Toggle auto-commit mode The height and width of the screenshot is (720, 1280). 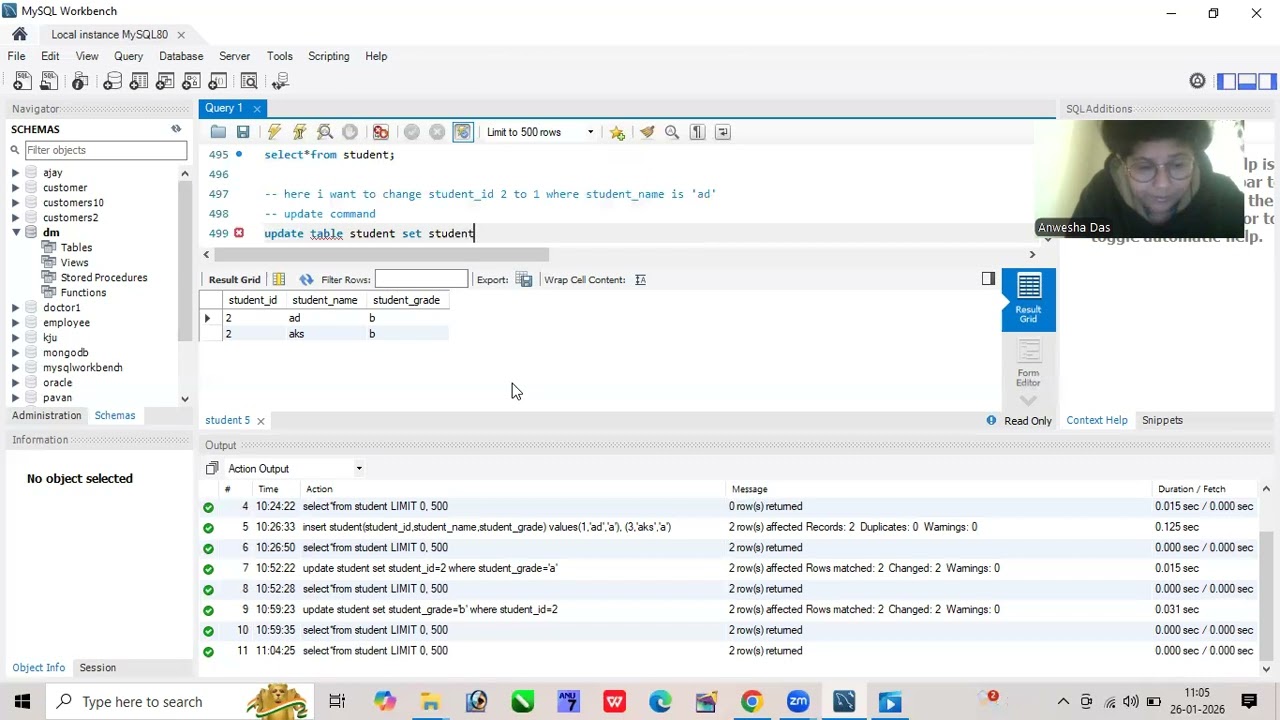462,132
